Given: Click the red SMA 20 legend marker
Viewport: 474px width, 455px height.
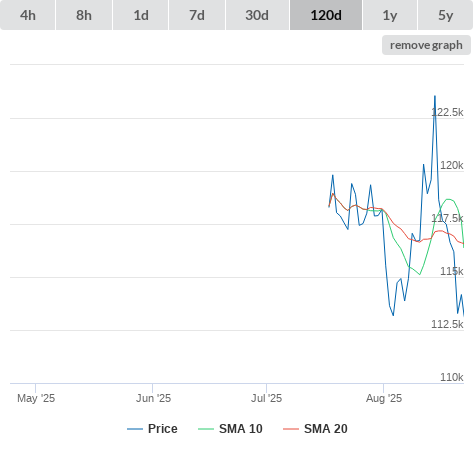Looking at the screenshot, I should pyautogui.click(x=291, y=429).
